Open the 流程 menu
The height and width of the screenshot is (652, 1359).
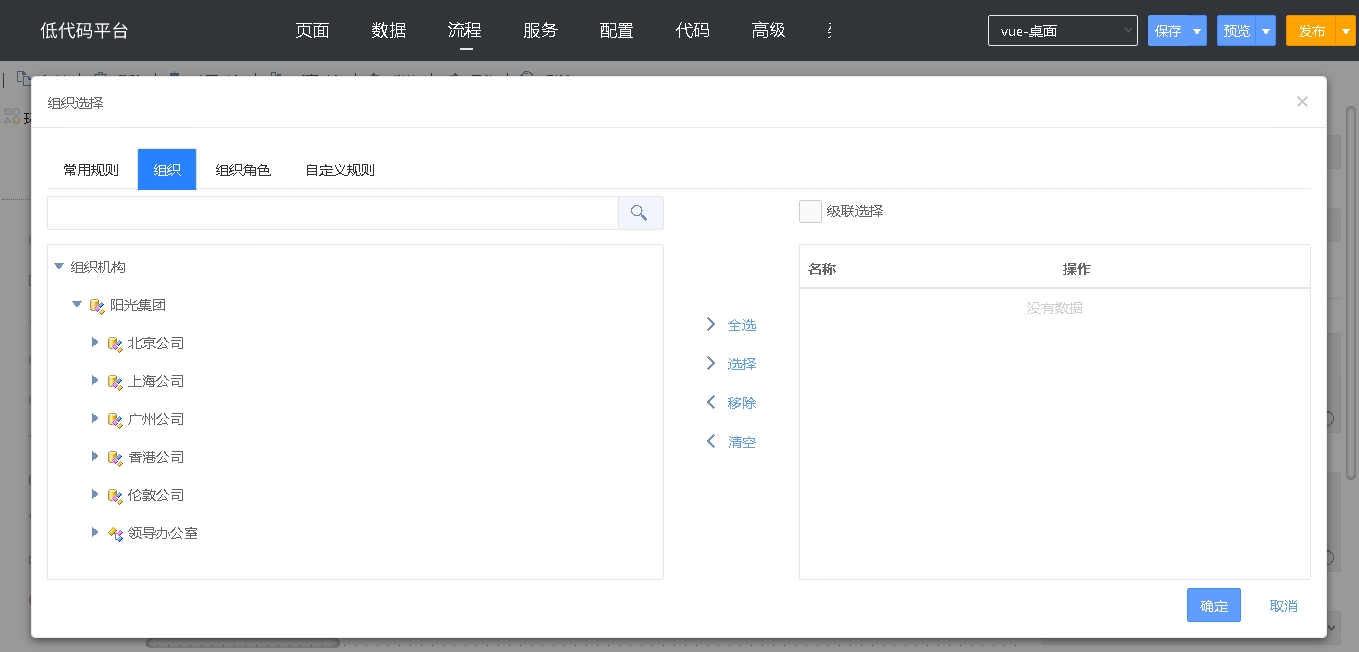pyautogui.click(x=464, y=31)
